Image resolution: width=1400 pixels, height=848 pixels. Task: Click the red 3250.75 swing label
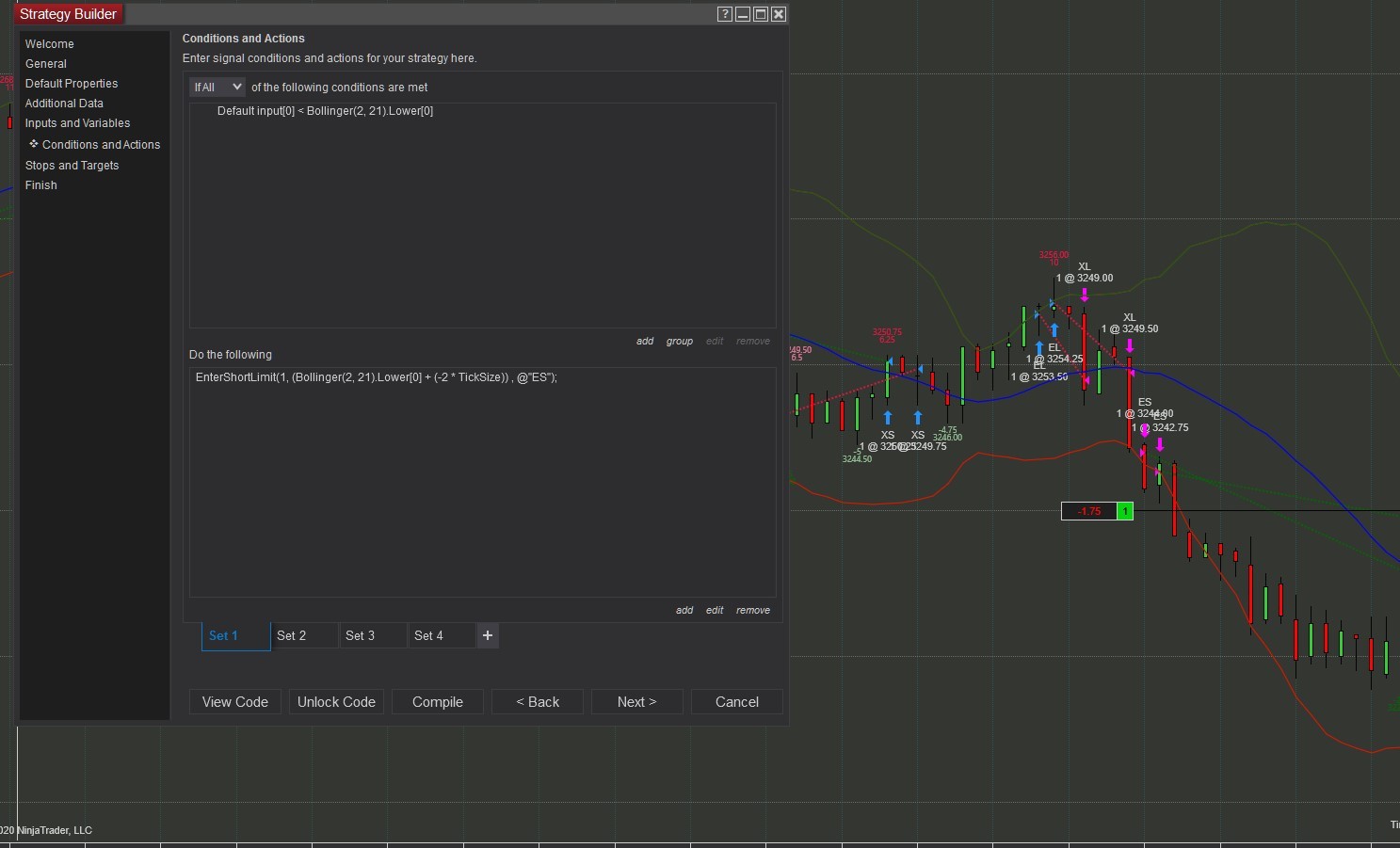click(x=887, y=332)
